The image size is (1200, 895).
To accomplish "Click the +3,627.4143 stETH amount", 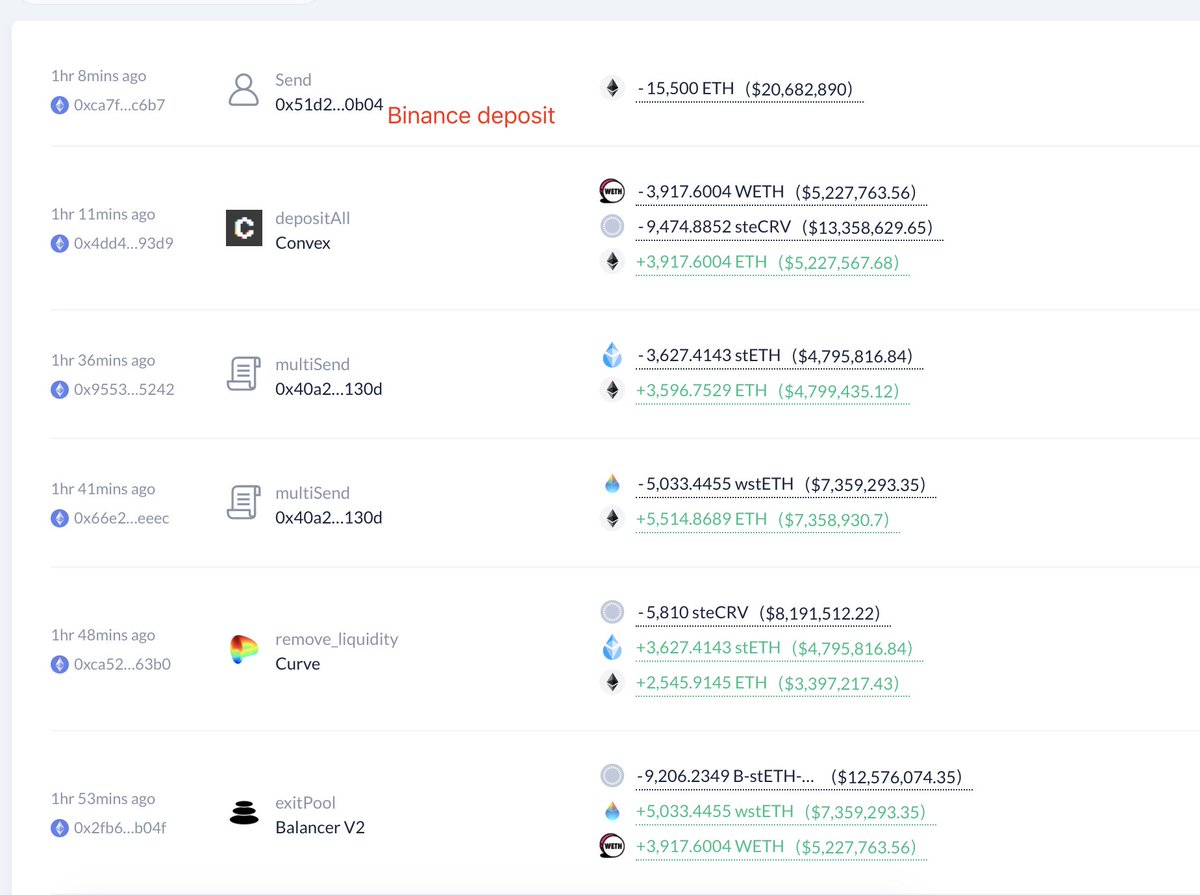I will click(708, 648).
